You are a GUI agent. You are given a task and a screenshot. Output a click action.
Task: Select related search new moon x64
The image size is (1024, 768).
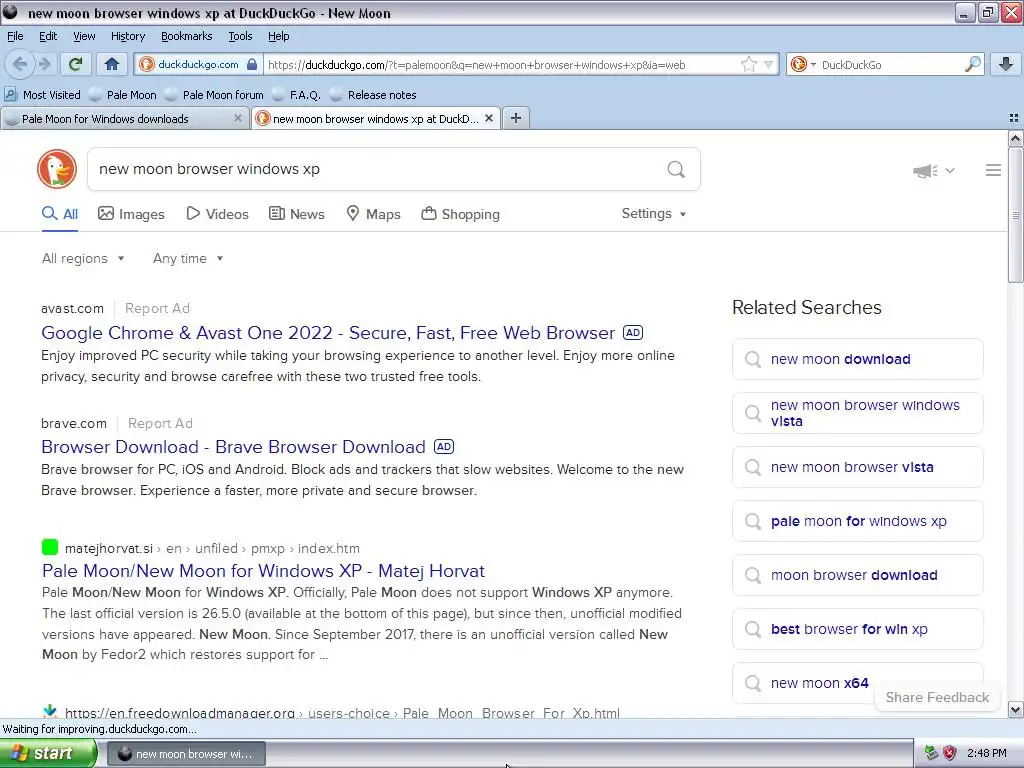(x=820, y=683)
